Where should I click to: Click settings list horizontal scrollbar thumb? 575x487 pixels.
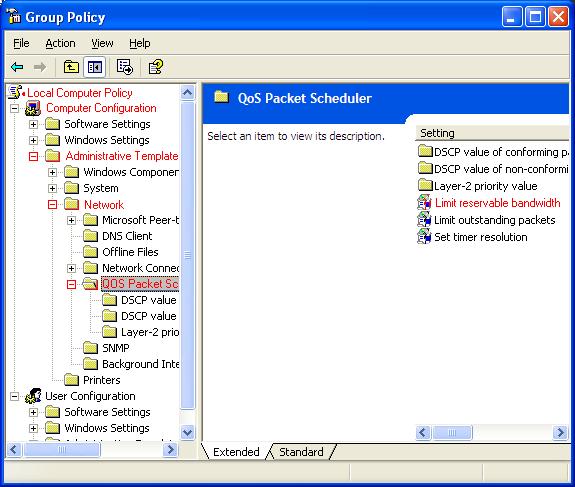coord(452,433)
